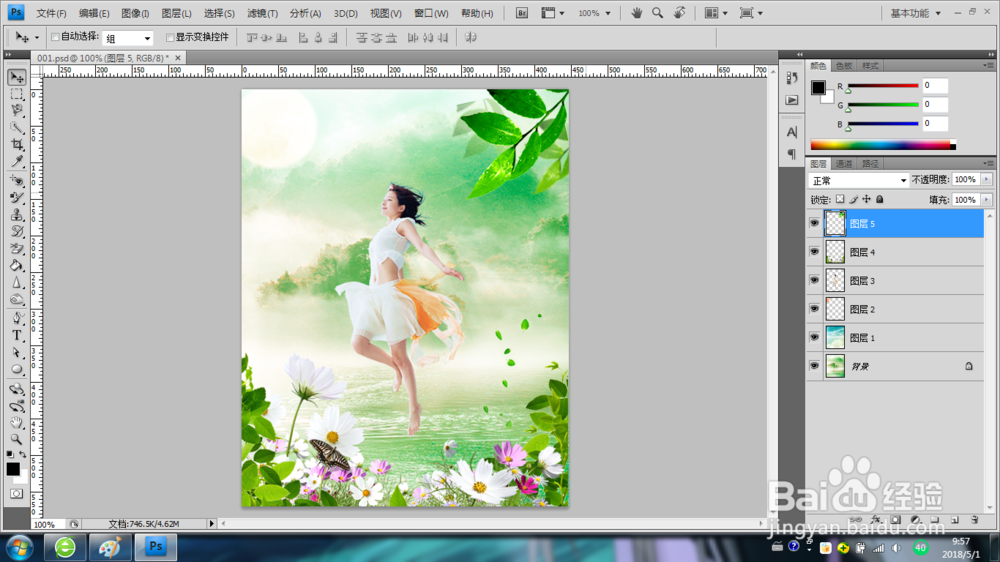This screenshot has width=1000, height=562.
Task: Open the 填充 slider arrow
Action: (x=987, y=200)
